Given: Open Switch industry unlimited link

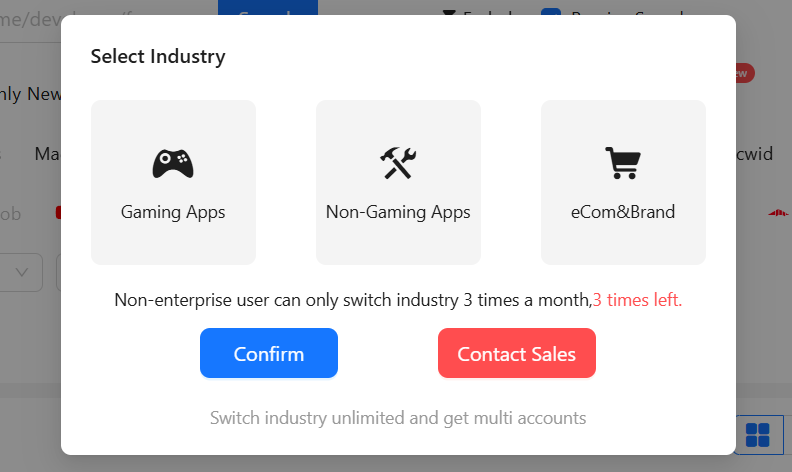Looking at the screenshot, I should [x=398, y=418].
